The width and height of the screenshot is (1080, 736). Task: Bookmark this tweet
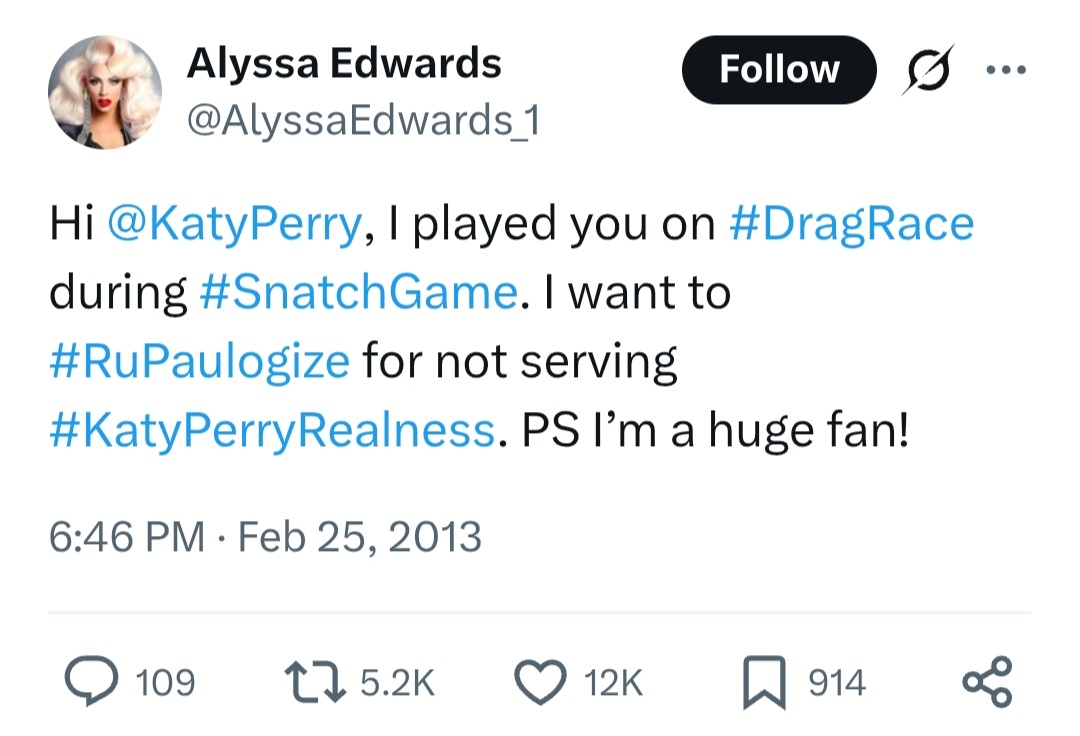point(764,682)
